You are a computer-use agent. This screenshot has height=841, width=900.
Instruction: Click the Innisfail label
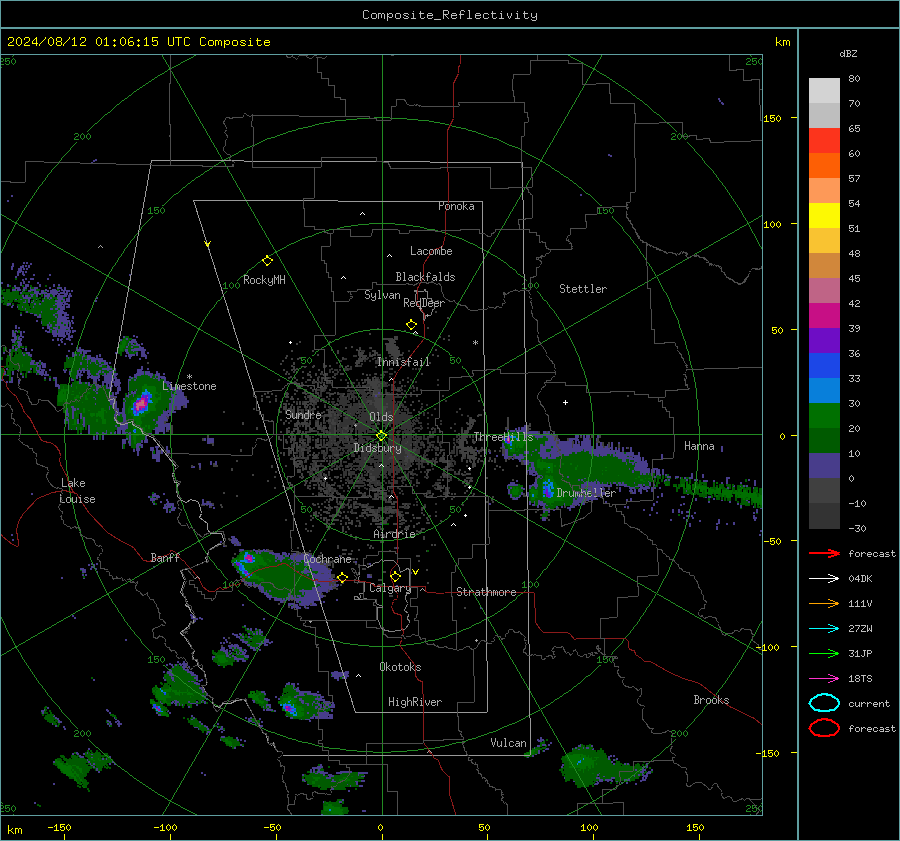coord(403,362)
